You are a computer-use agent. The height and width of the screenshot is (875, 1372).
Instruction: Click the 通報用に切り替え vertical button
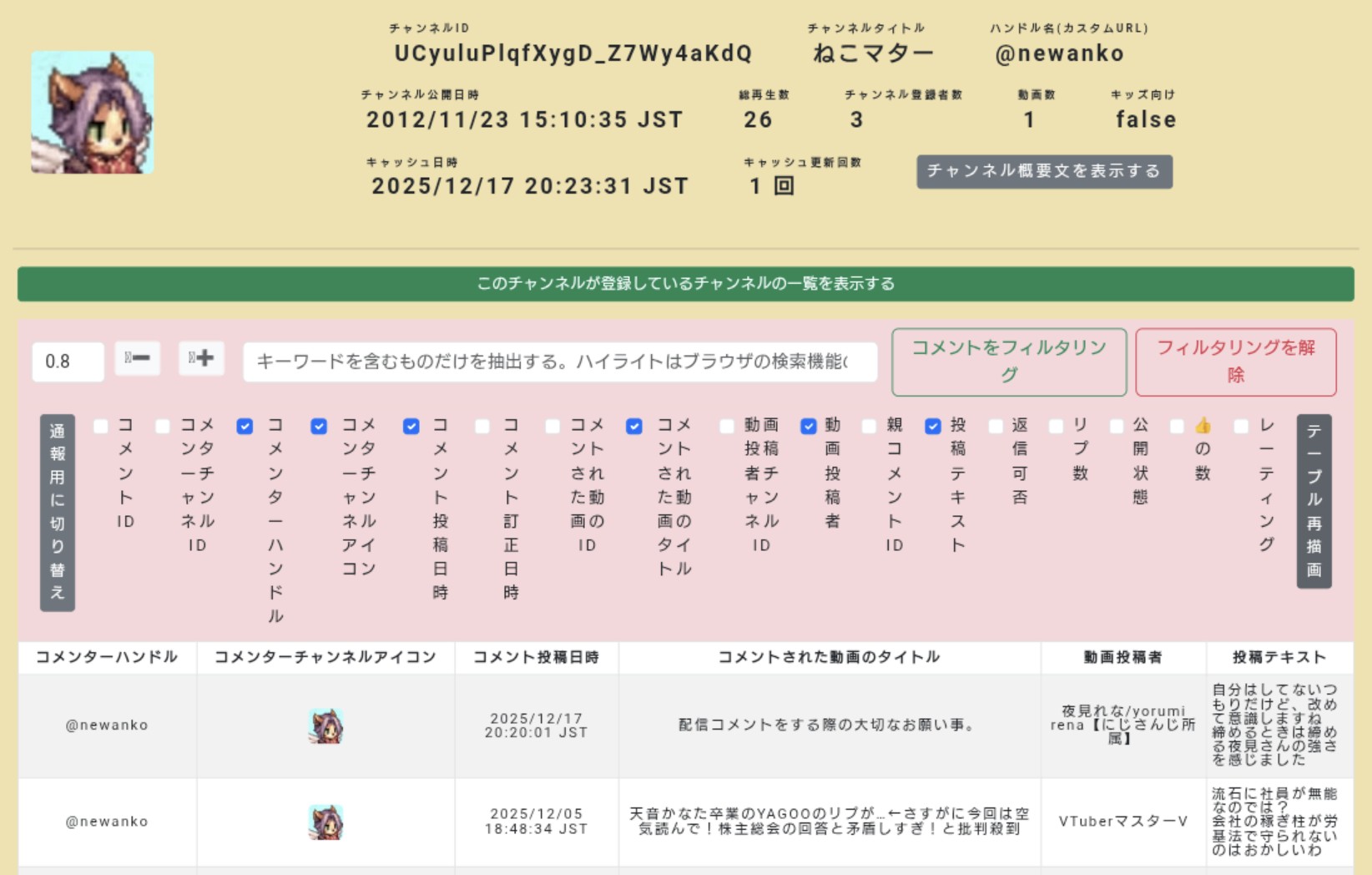(x=58, y=512)
